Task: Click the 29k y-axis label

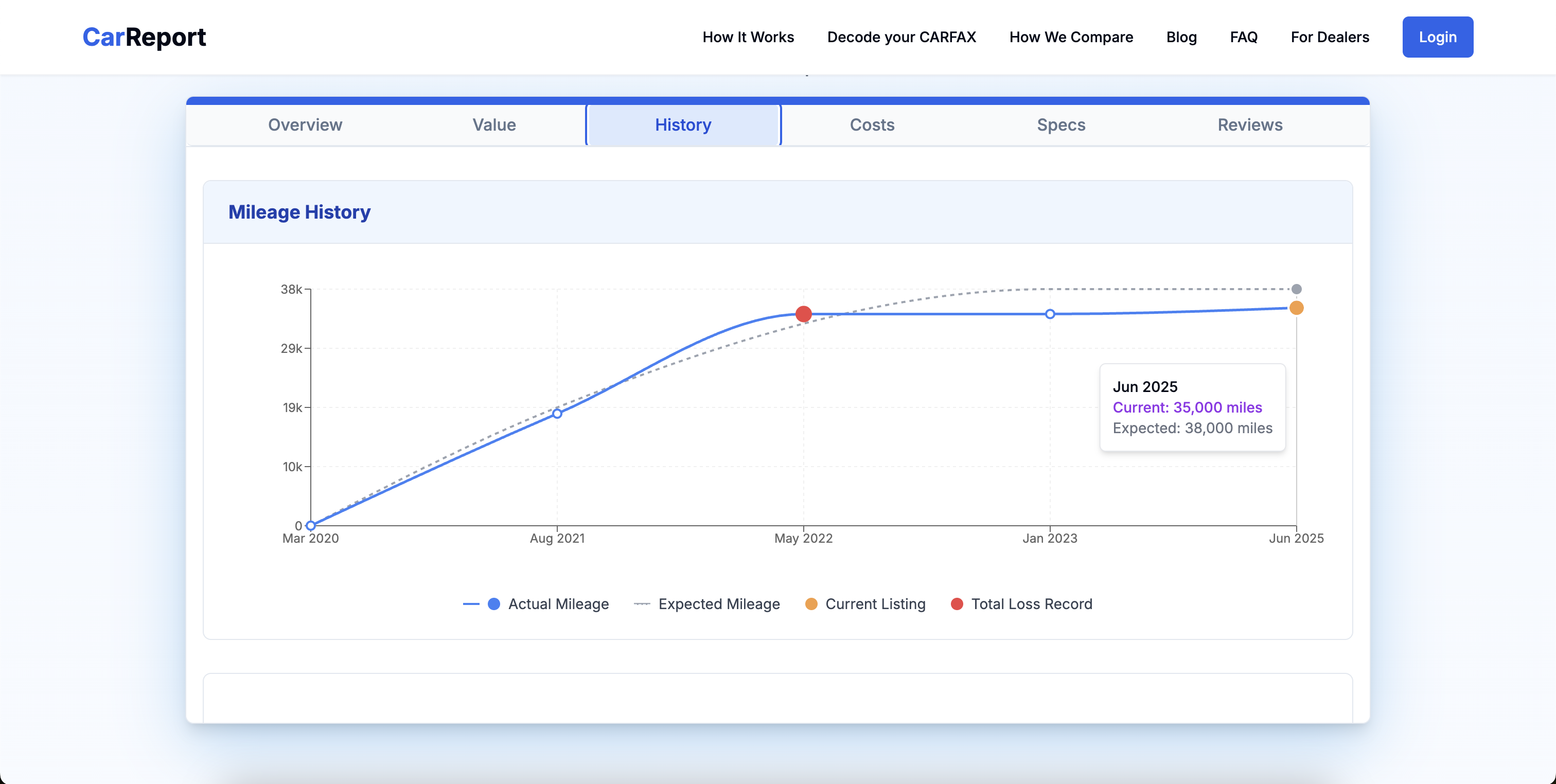Action: [291, 348]
